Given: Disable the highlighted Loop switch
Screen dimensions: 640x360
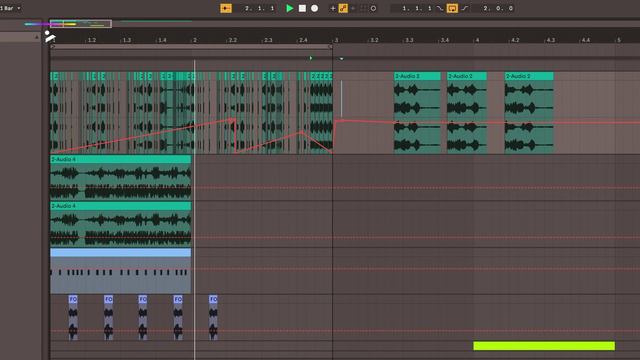Looking at the screenshot, I should click(x=452, y=8).
